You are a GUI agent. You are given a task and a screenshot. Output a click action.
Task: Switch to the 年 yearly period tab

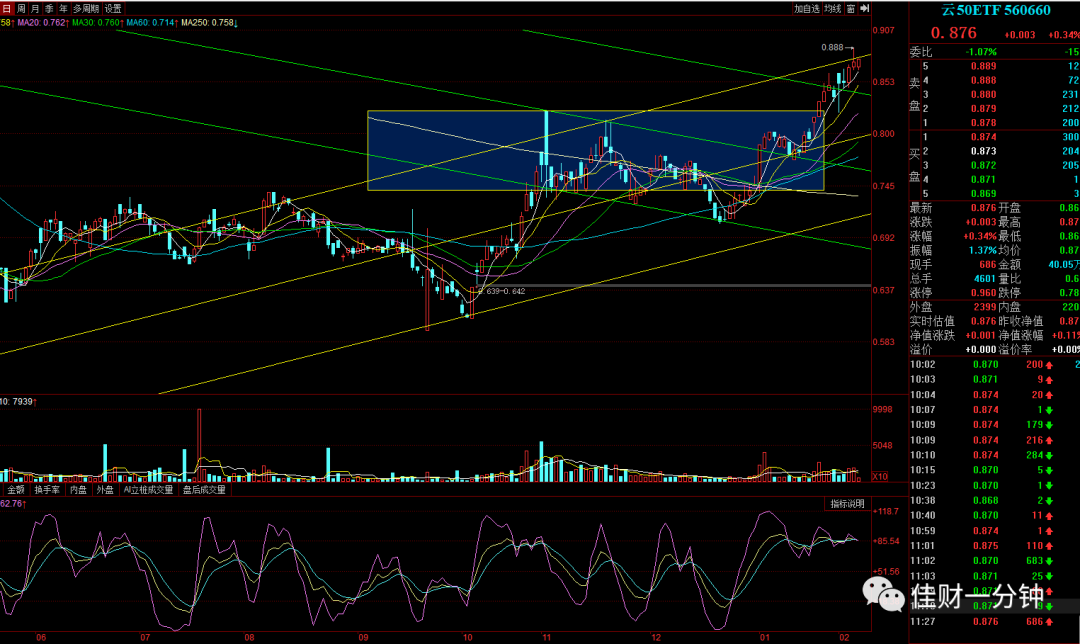[x=63, y=9]
